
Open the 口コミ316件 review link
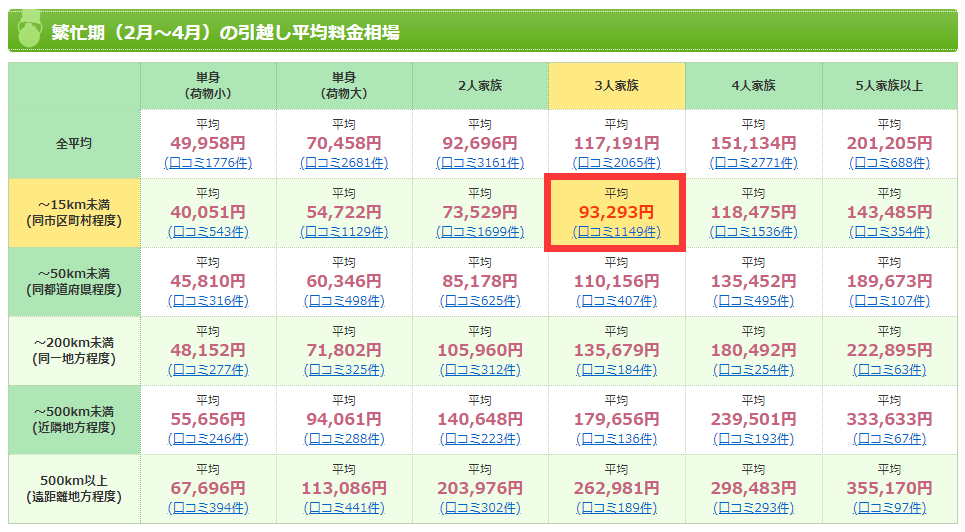208,300
